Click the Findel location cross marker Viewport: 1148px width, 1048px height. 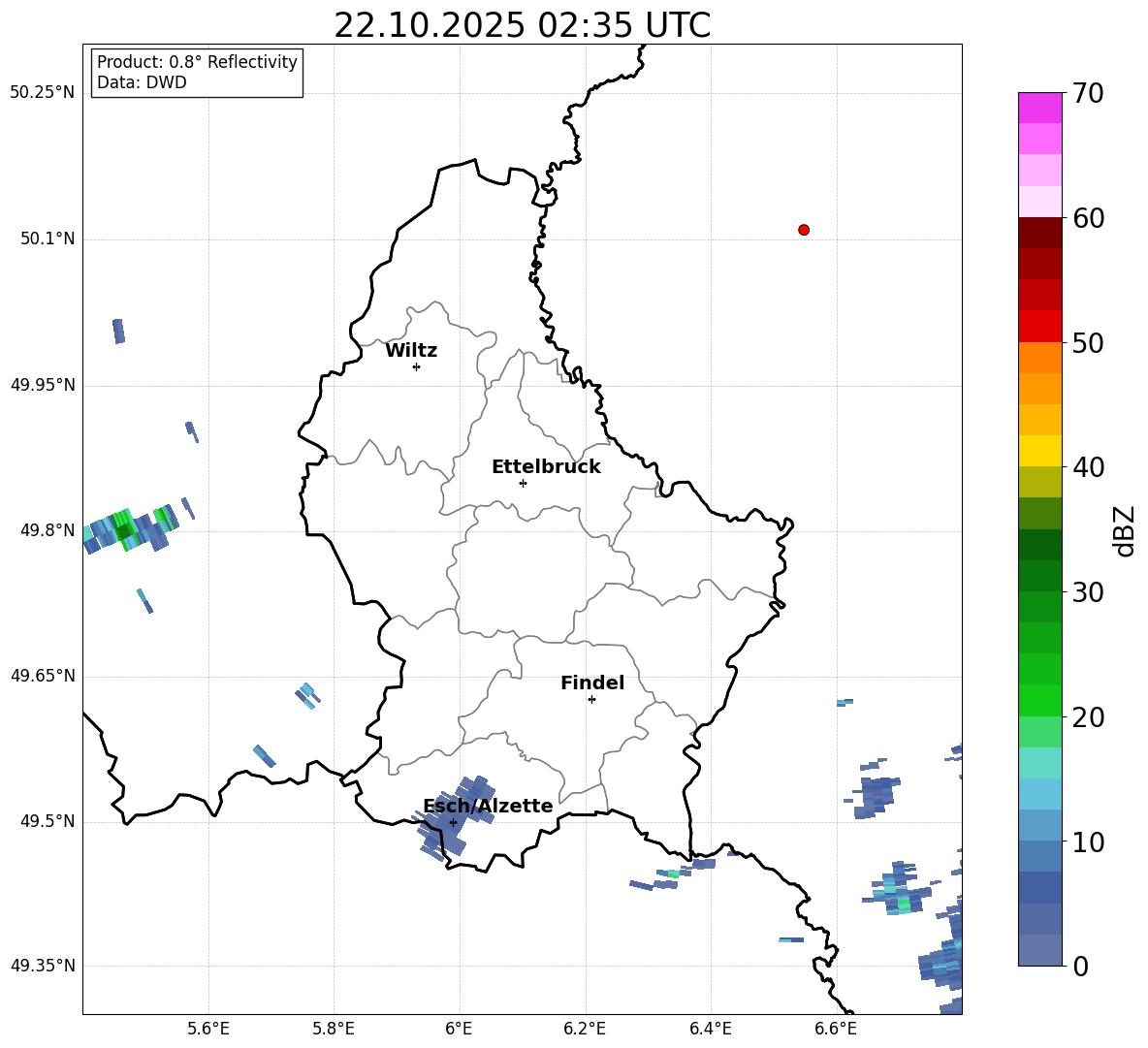coord(591,700)
